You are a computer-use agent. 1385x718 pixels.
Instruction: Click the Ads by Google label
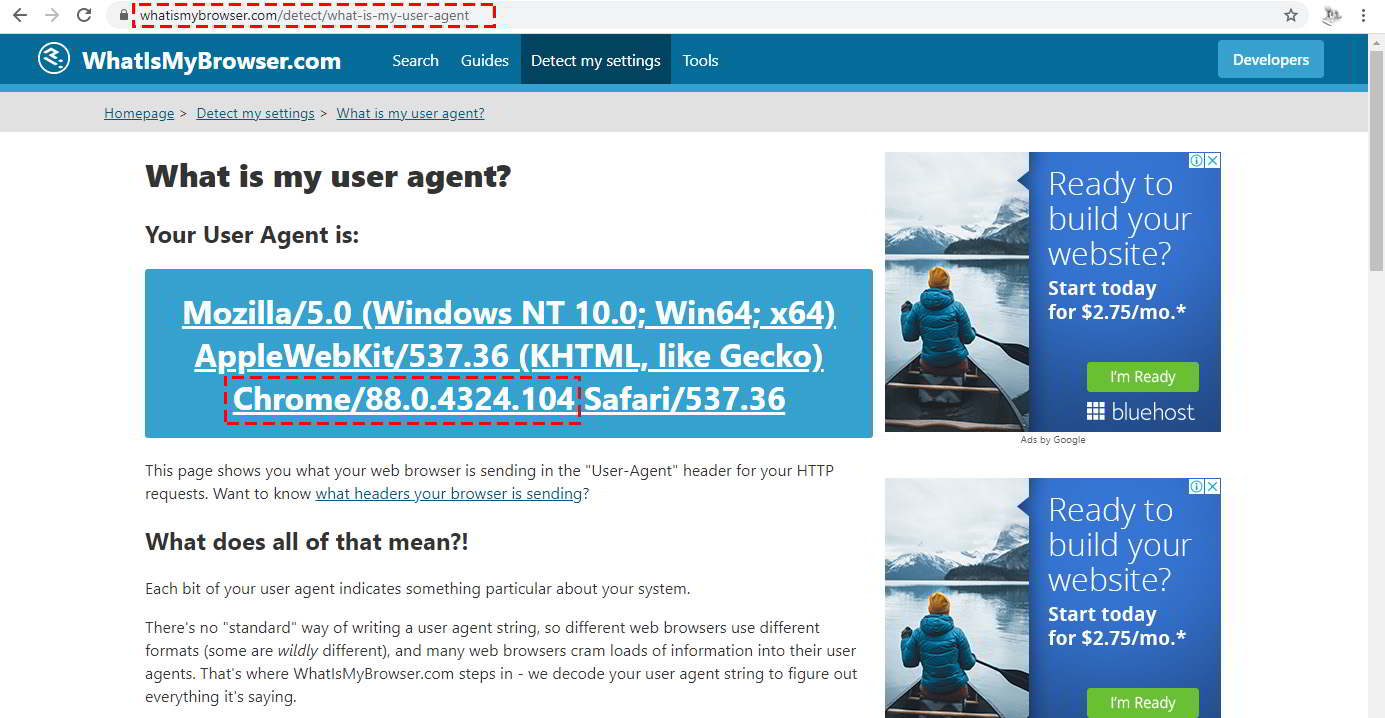(x=1053, y=440)
